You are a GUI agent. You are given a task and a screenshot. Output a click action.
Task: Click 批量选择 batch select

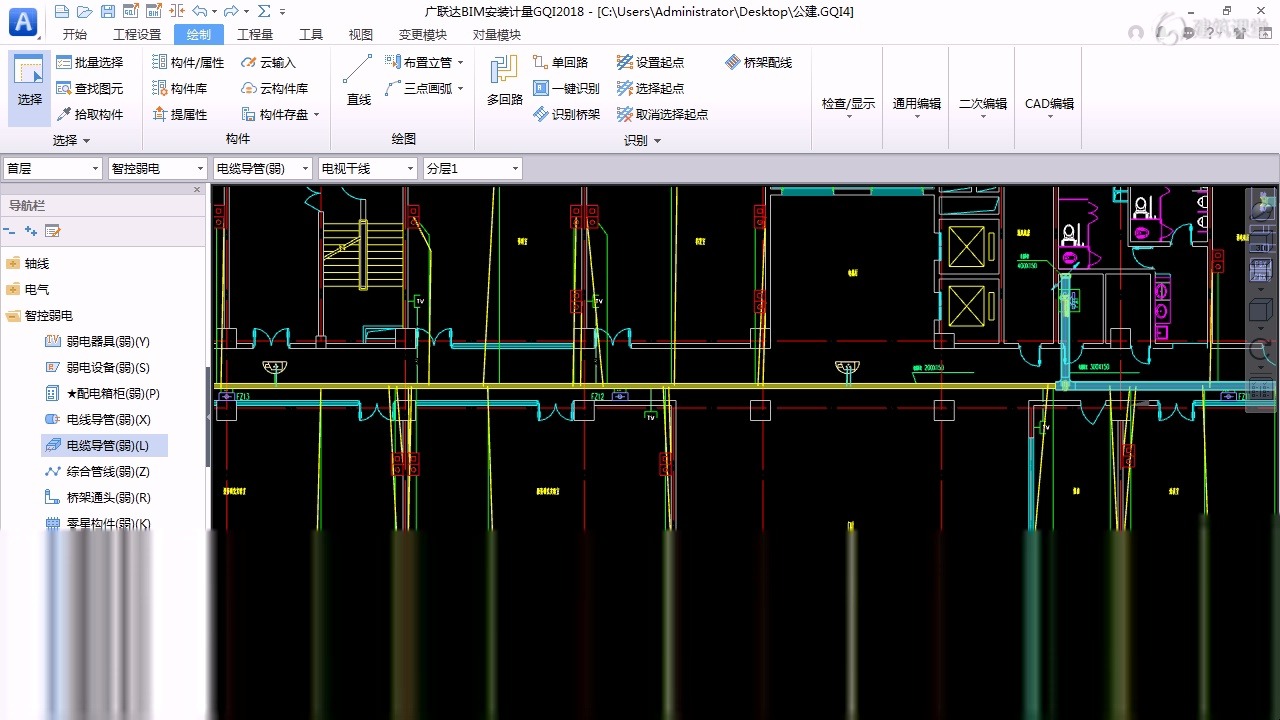pyautogui.click(x=90, y=62)
